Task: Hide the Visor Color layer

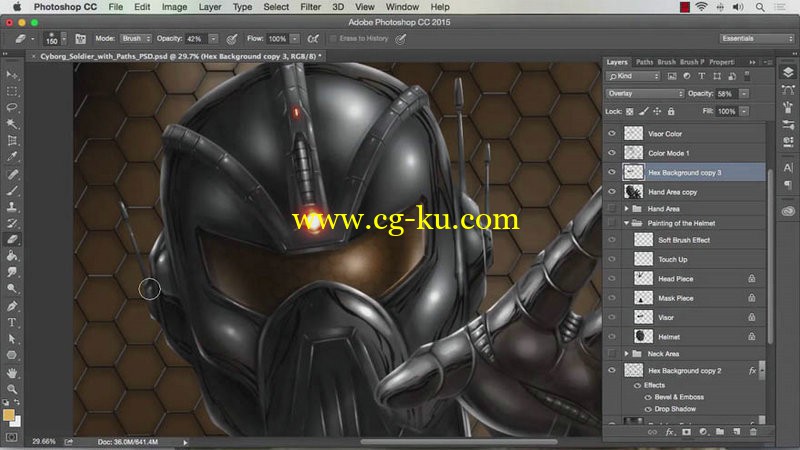Action: 612,134
